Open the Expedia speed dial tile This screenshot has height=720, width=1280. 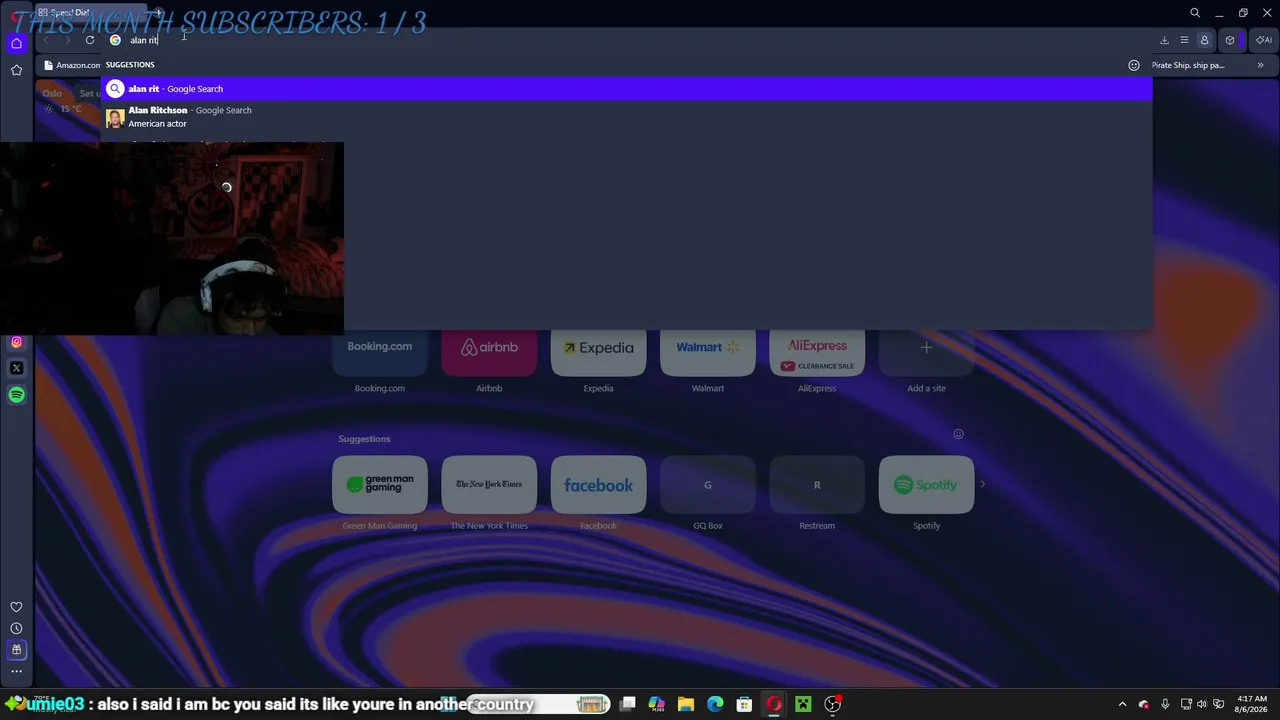(598, 352)
